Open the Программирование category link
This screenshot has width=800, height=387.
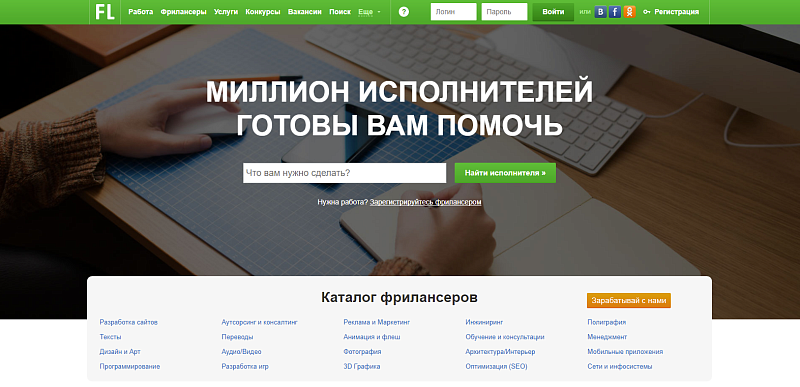[x=130, y=366]
